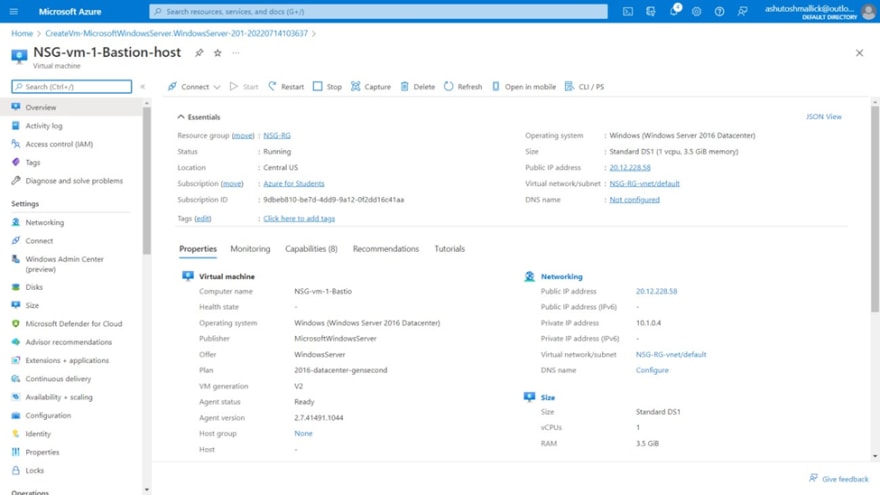This screenshot has width=880, height=495.
Task: Refresh the VM overview
Action: click(463, 86)
